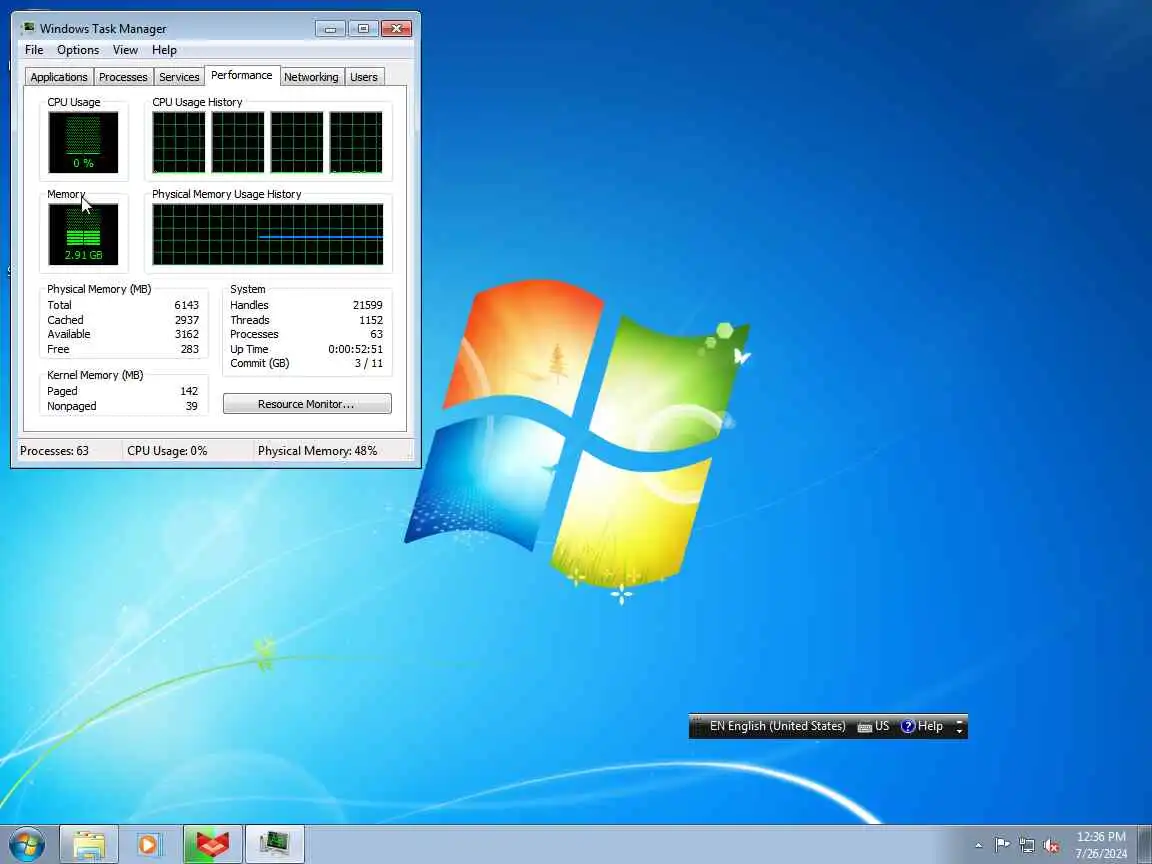Switch to the Networking tab
This screenshot has width=1152, height=864.
pos(311,77)
